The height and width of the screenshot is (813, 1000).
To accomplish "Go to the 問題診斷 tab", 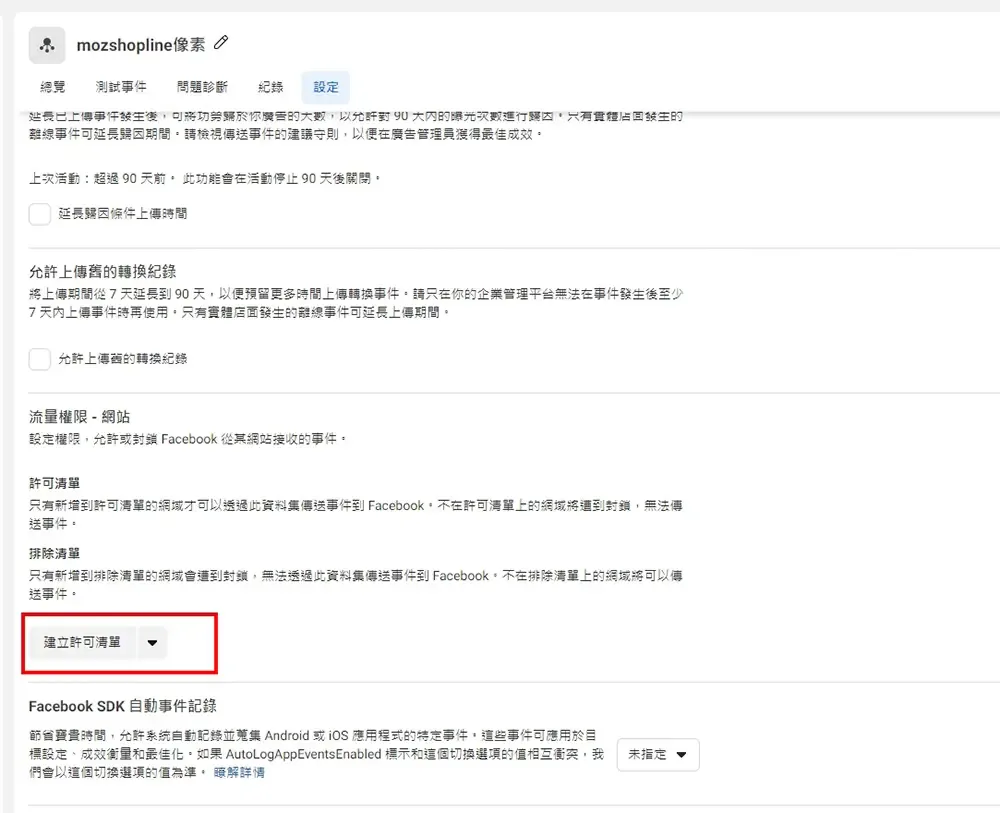I will click(202, 87).
